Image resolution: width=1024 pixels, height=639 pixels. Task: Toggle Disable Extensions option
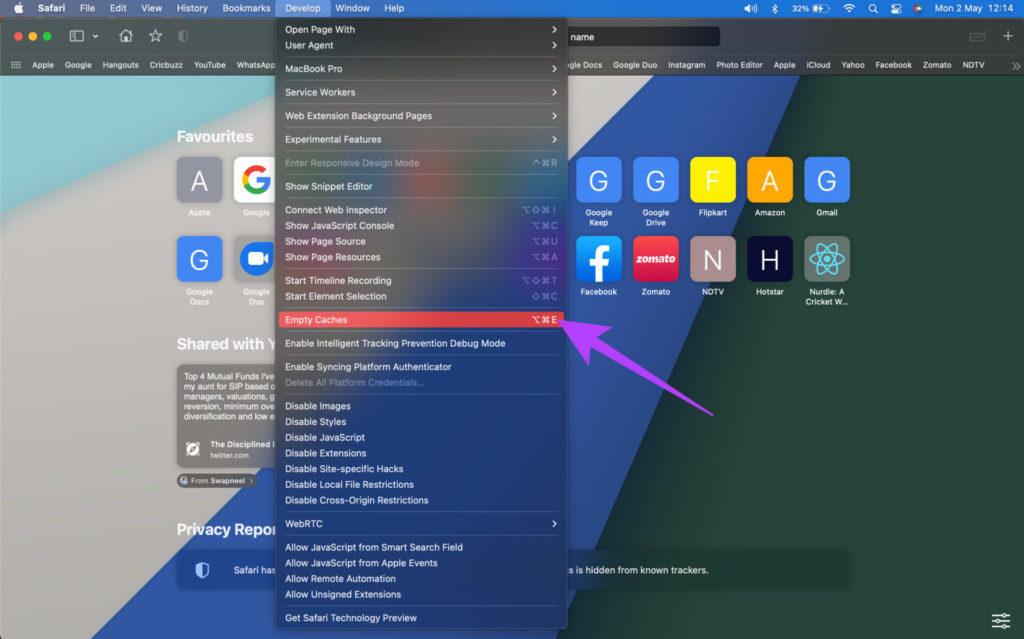pyautogui.click(x=421, y=453)
